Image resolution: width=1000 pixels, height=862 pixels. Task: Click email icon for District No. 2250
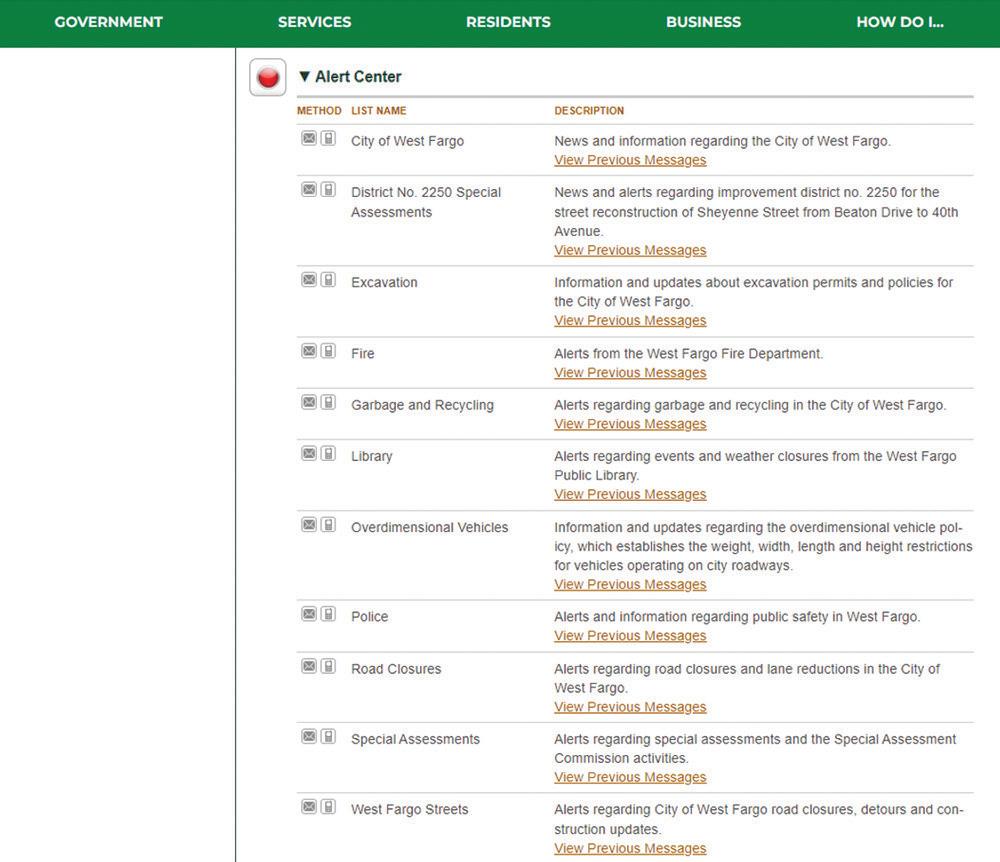tap(309, 189)
